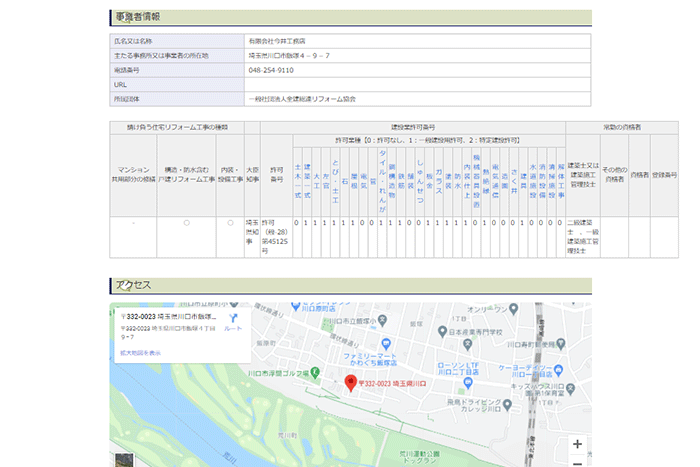
Task: Click the phone number 048-254-9110
Action: 271,71
